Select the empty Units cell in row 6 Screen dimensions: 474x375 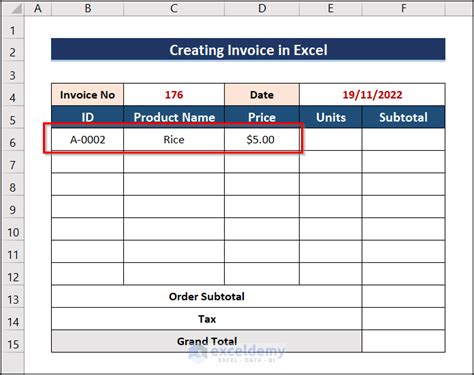click(x=331, y=139)
